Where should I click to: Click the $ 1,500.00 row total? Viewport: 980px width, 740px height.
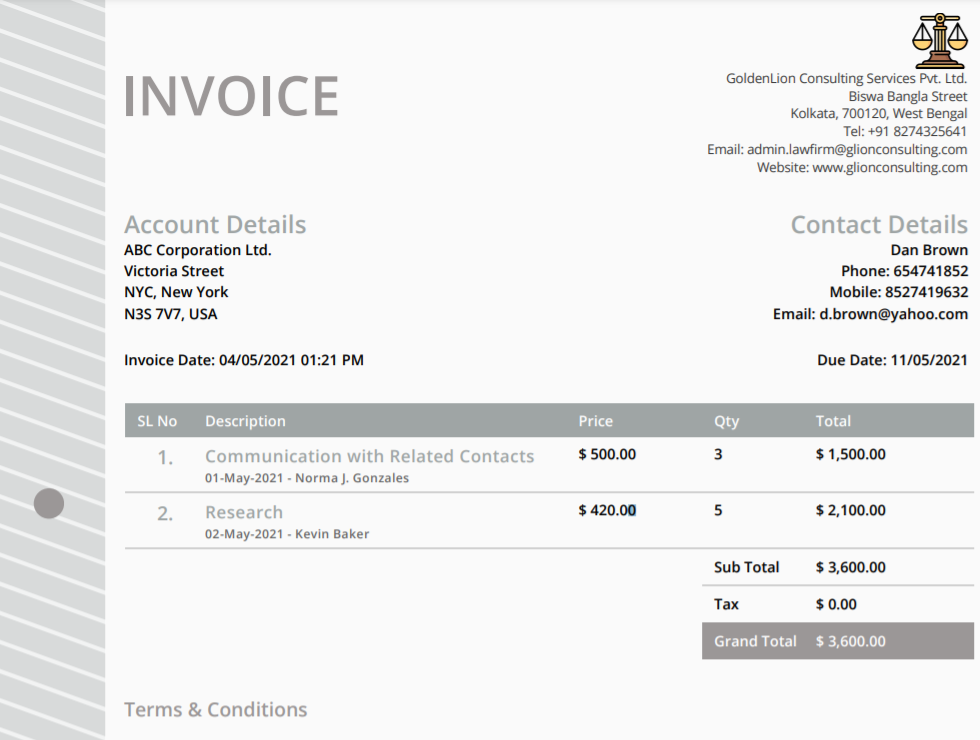(x=850, y=454)
